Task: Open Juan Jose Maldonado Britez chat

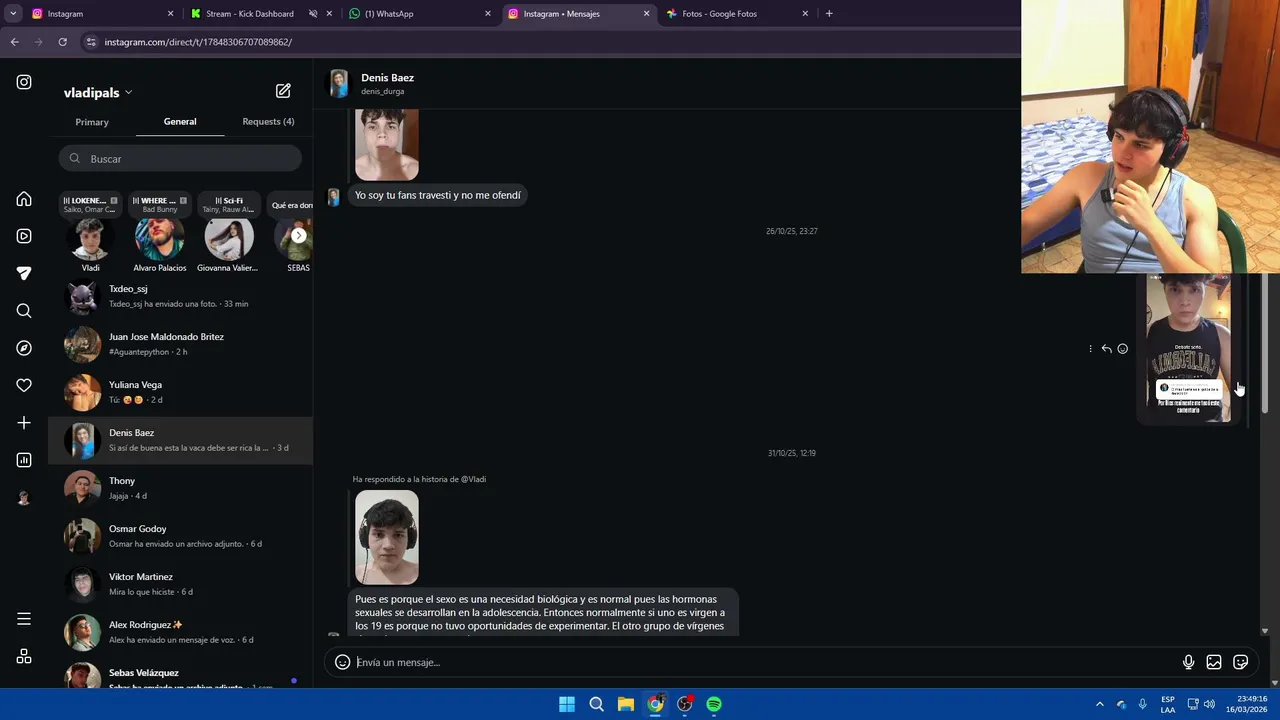Action: click(x=180, y=344)
